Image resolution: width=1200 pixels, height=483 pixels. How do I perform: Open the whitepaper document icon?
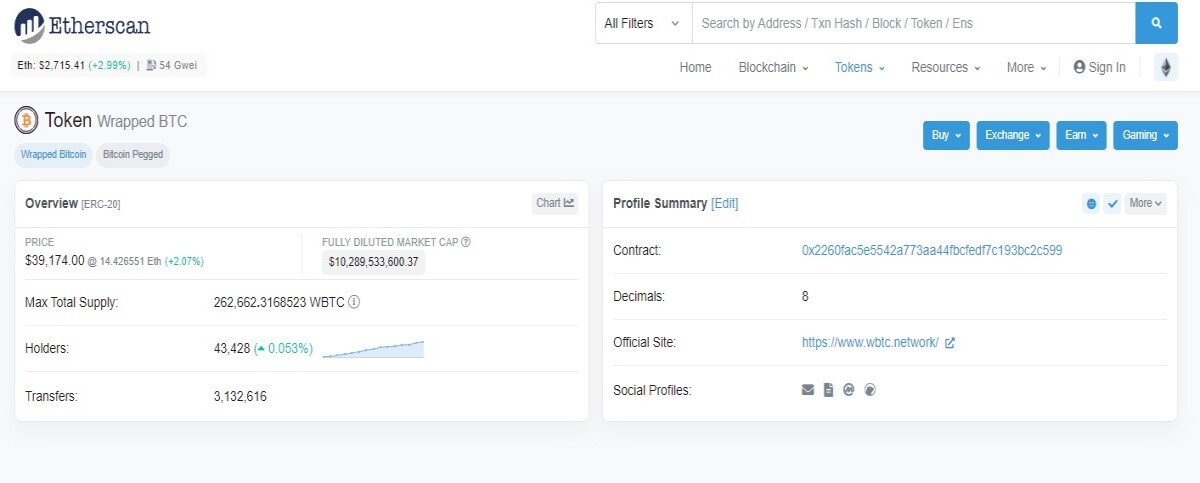point(829,390)
